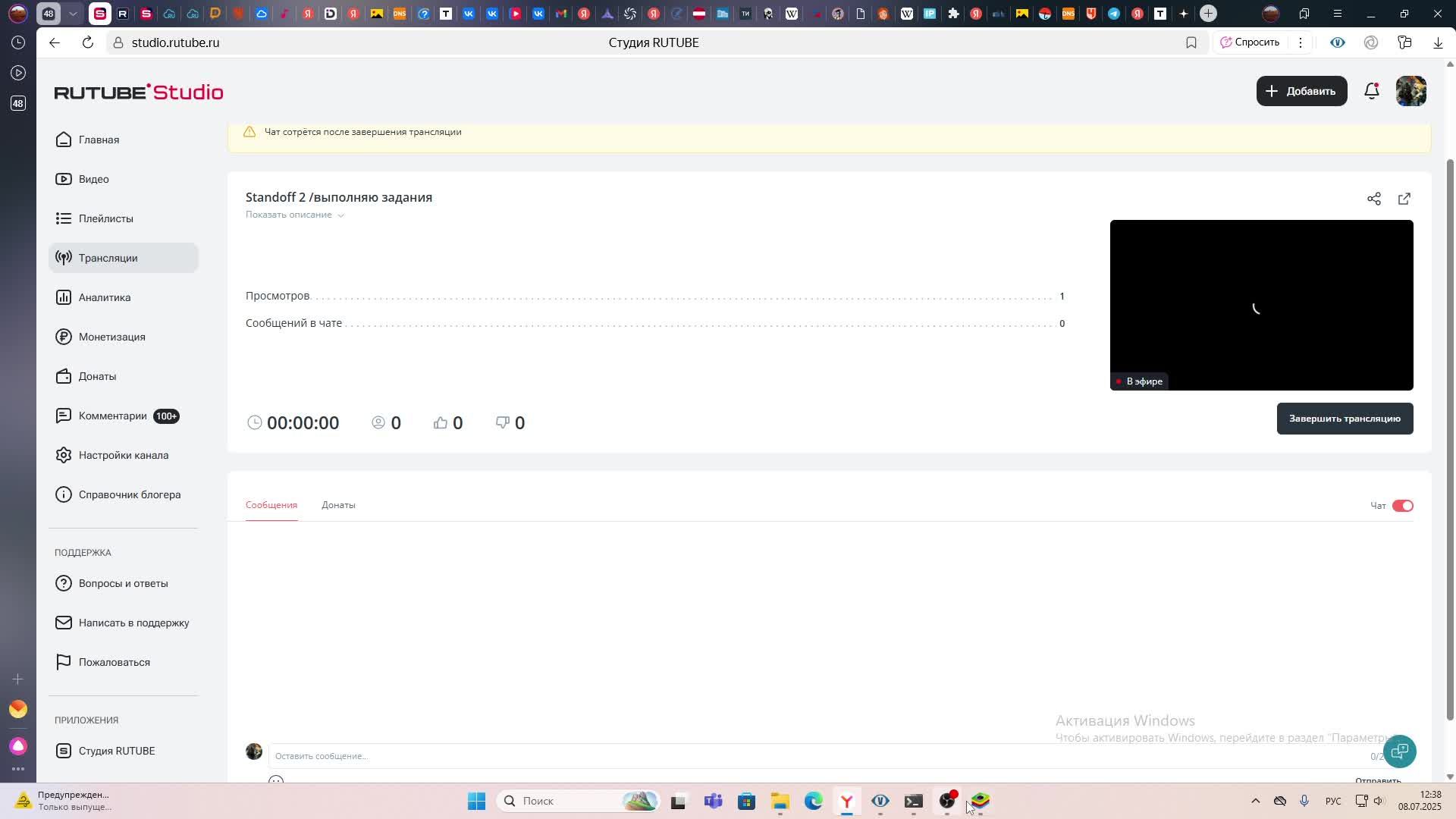1456x819 pixels.
Task: Reload the page with the refresh icon
Action: pos(88,43)
